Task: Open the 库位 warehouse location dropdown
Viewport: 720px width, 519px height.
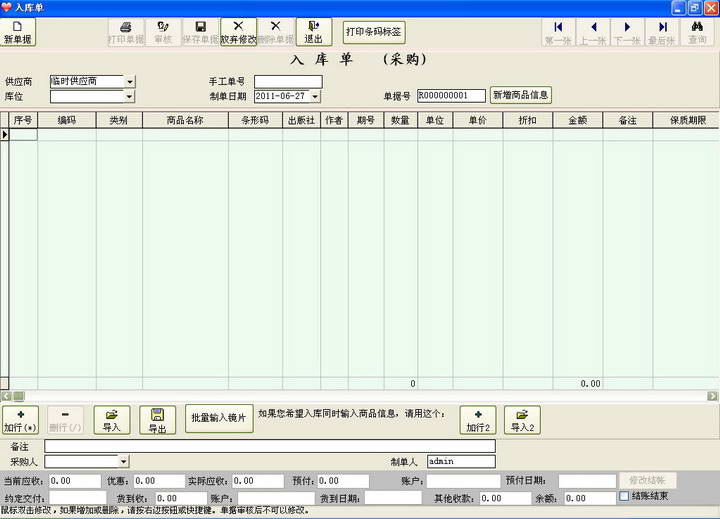Action: [x=130, y=97]
